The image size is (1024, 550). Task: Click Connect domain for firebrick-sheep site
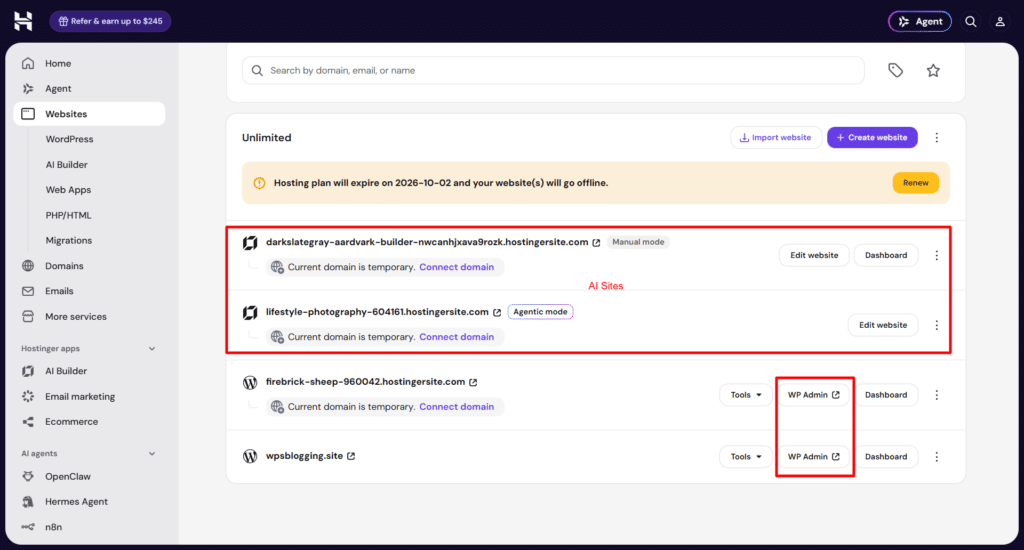[456, 407]
